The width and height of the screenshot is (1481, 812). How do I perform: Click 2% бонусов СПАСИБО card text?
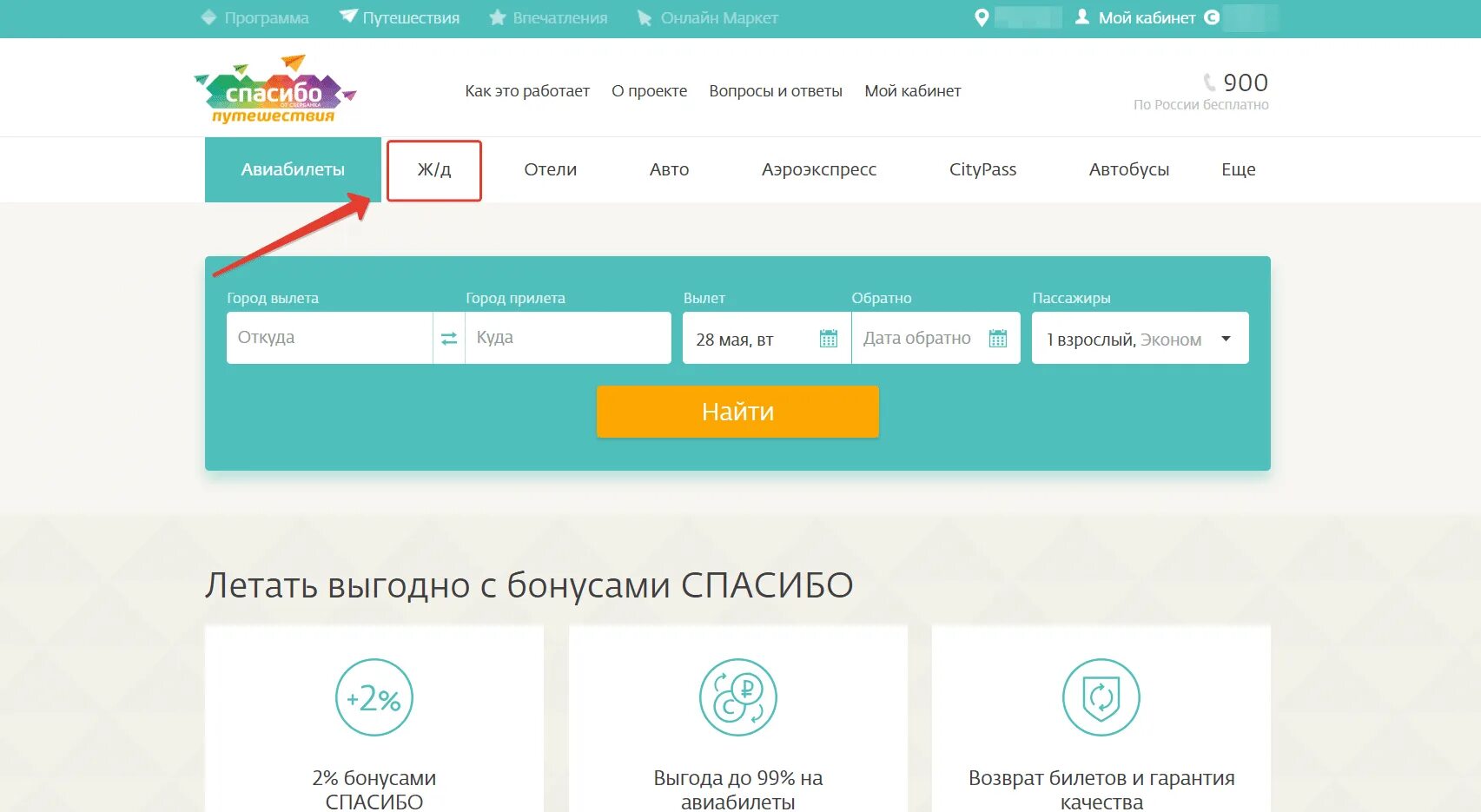point(374,789)
